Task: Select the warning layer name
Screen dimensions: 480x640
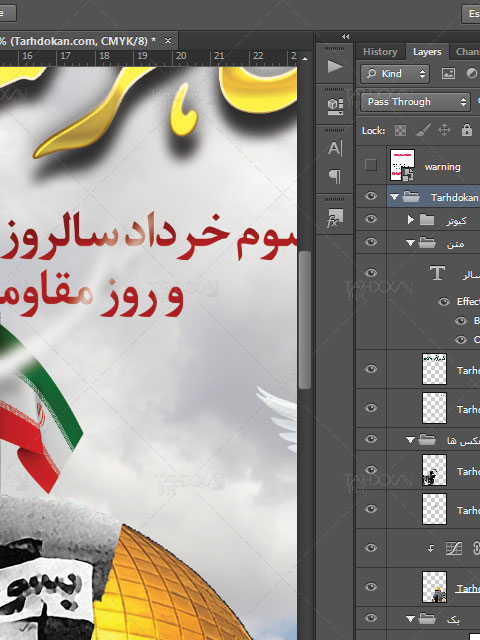Action: tap(442, 167)
